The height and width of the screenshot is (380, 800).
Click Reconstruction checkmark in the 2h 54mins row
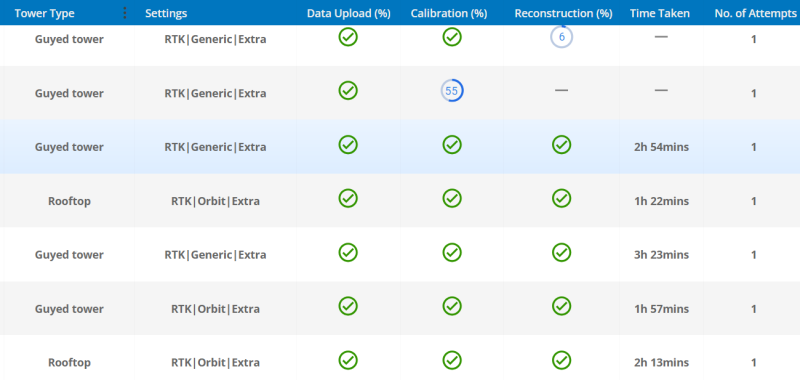[x=561, y=145]
